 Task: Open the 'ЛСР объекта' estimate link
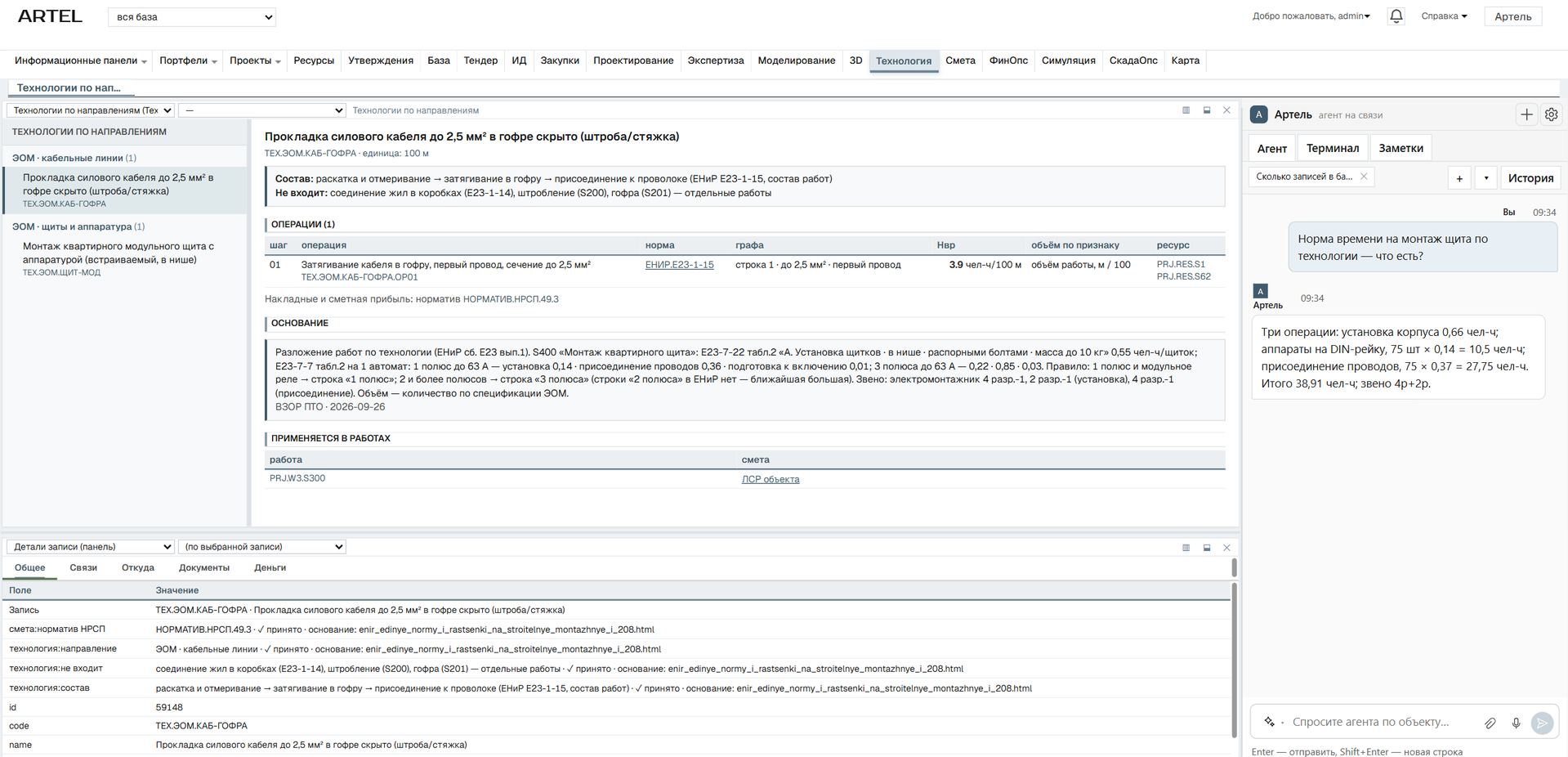coord(771,480)
